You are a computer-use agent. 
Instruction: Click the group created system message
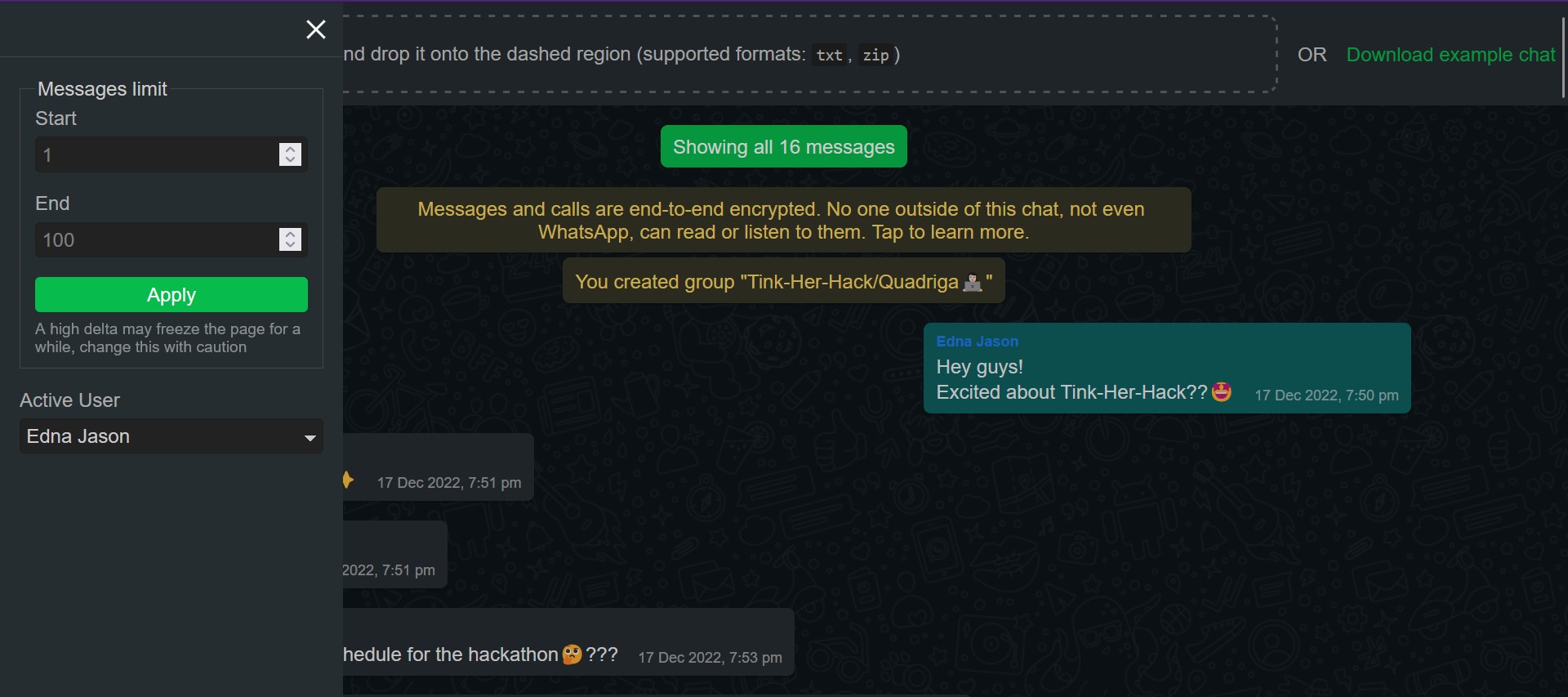coord(784,282)
